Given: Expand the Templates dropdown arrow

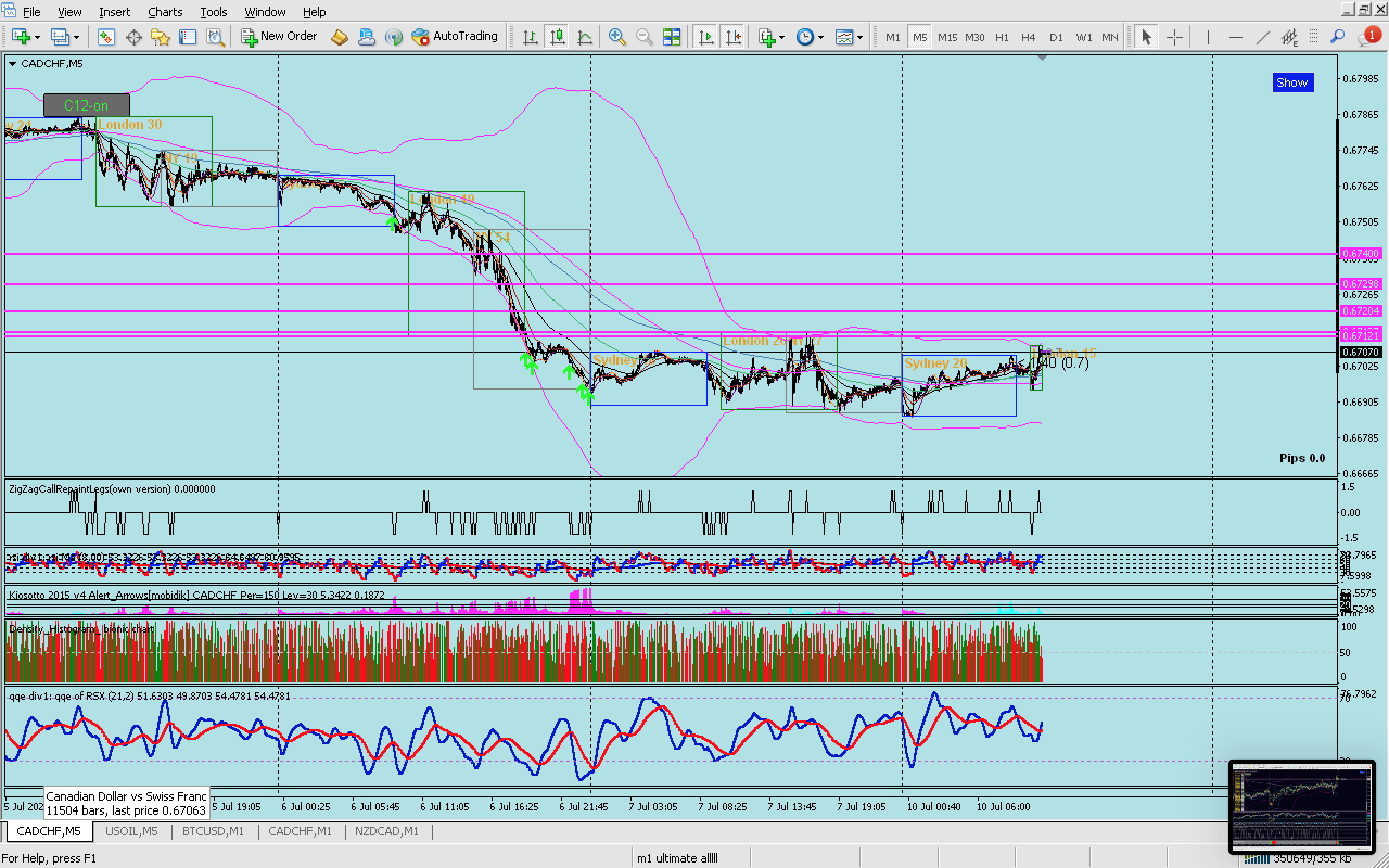Looking at the screenshot, I should tap(859, 38).
